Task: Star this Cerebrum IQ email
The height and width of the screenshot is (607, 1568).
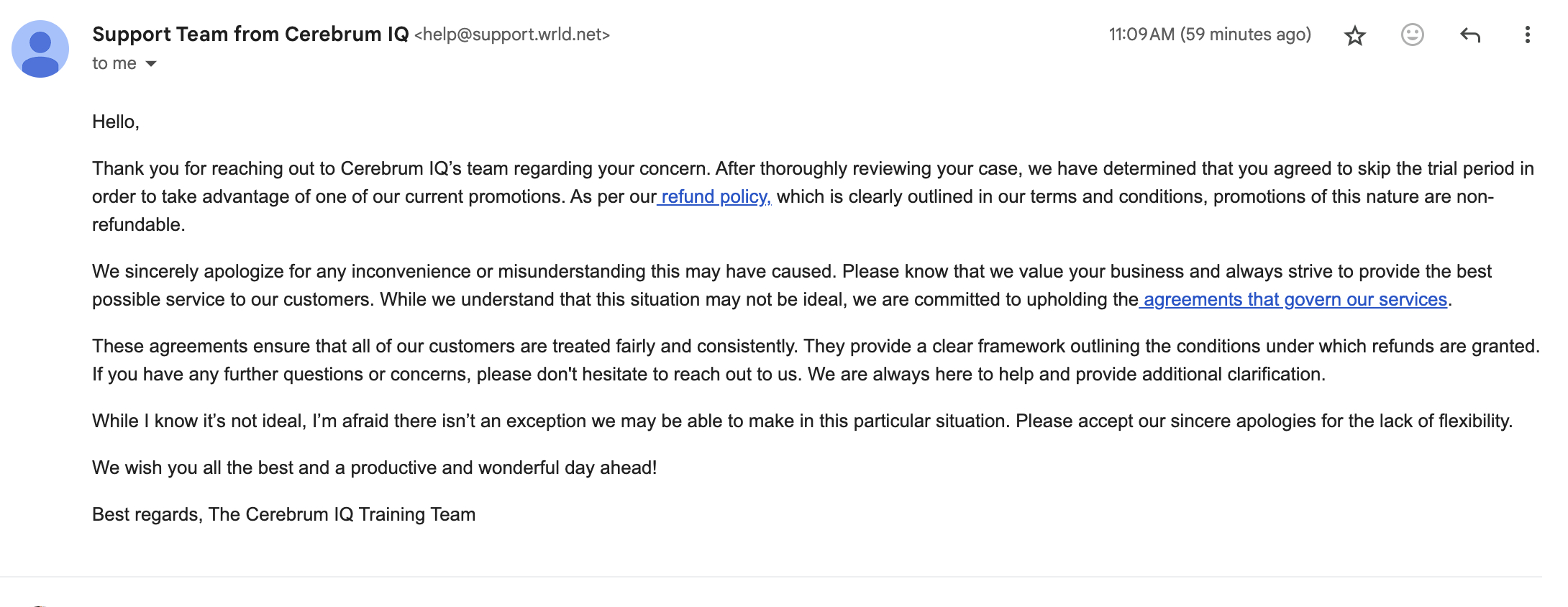Action: tap(1355, 35)
